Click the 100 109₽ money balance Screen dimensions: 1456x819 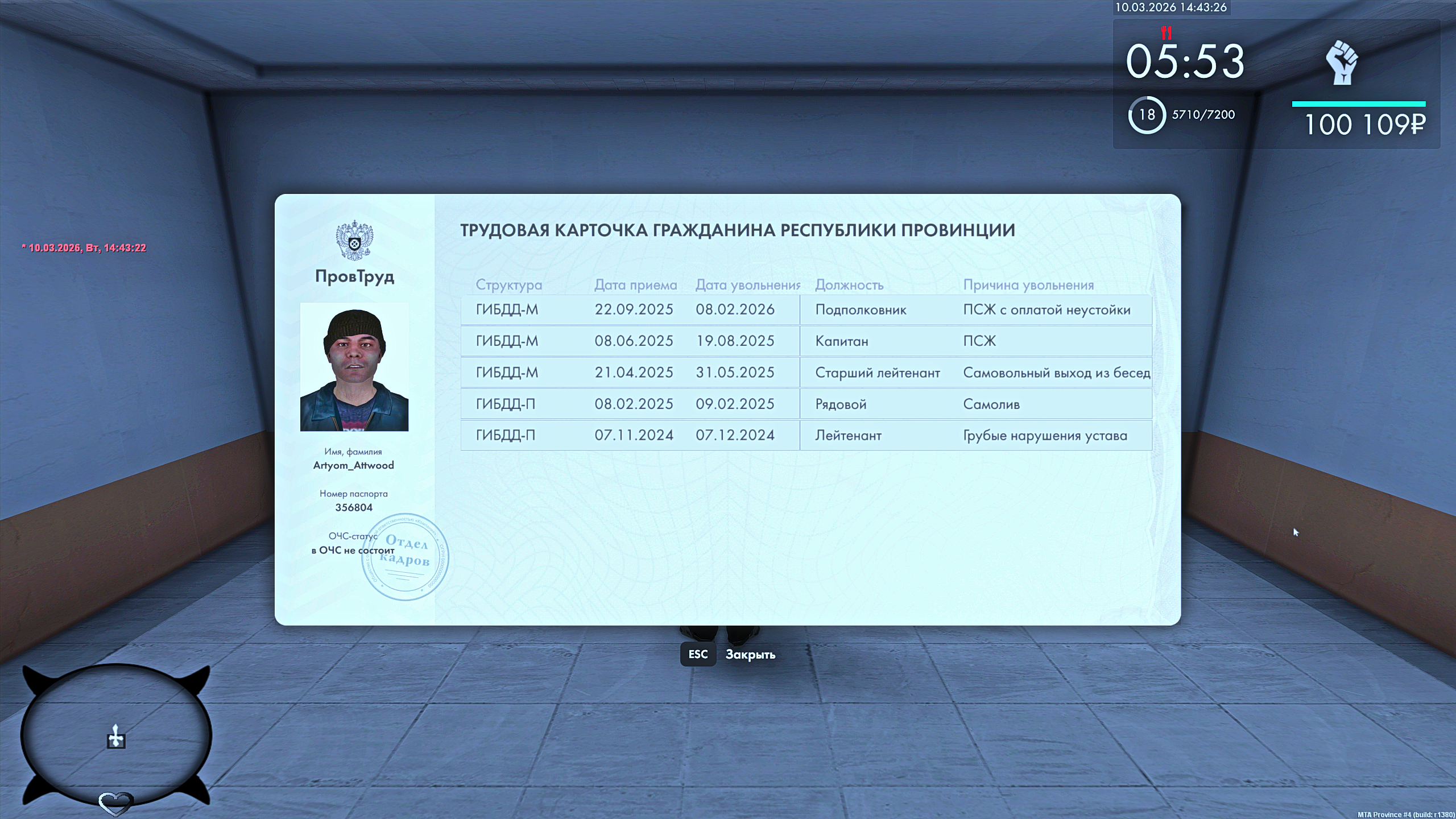point(1364,125)
